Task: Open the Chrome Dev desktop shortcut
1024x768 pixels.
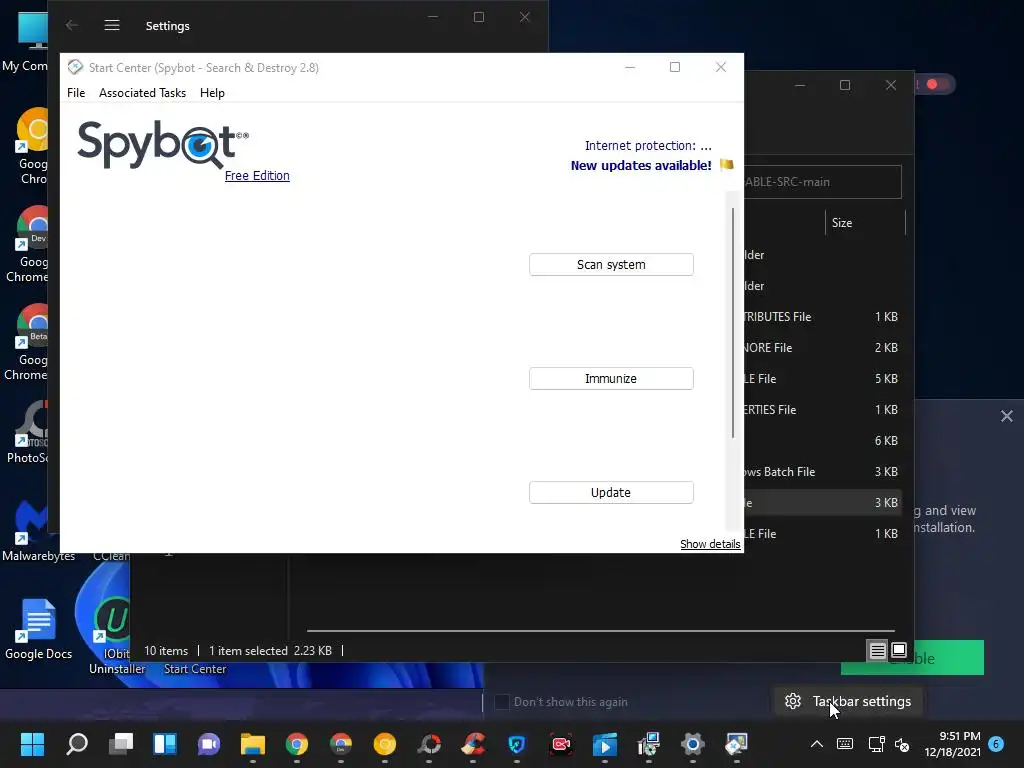Action: point(27,244)
